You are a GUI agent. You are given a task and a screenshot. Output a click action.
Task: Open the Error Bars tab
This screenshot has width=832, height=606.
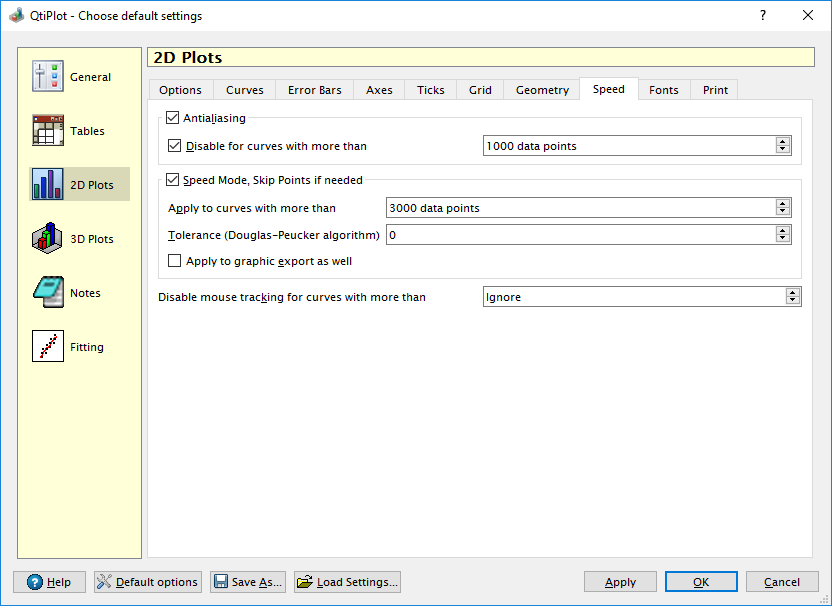click(x=314, y=90)
